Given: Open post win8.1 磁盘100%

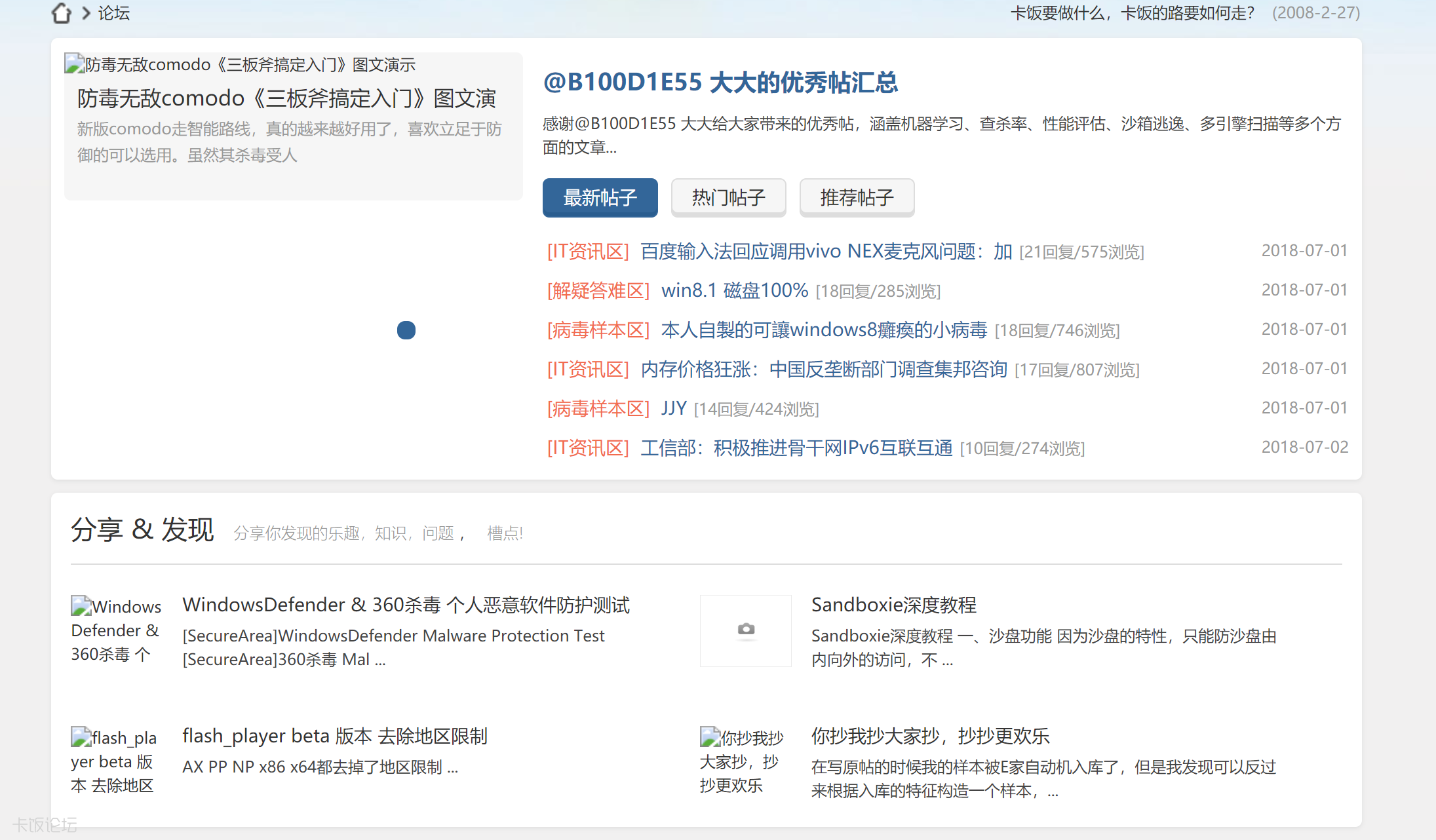Looking at the screenshot, I should pyautogui.click(x=735, y=291).
